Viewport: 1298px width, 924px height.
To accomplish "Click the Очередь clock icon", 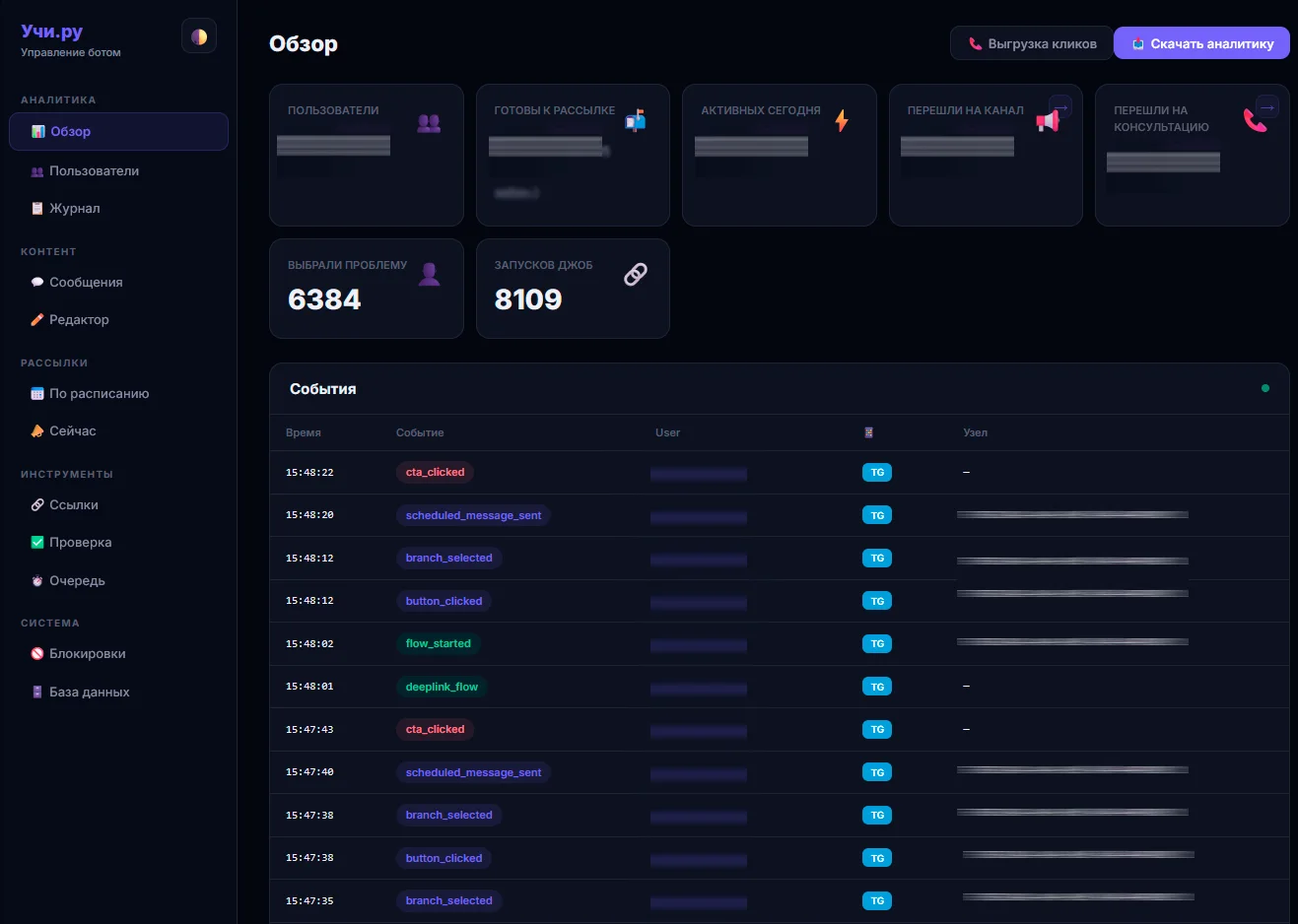I will click(x=37, y=580).
